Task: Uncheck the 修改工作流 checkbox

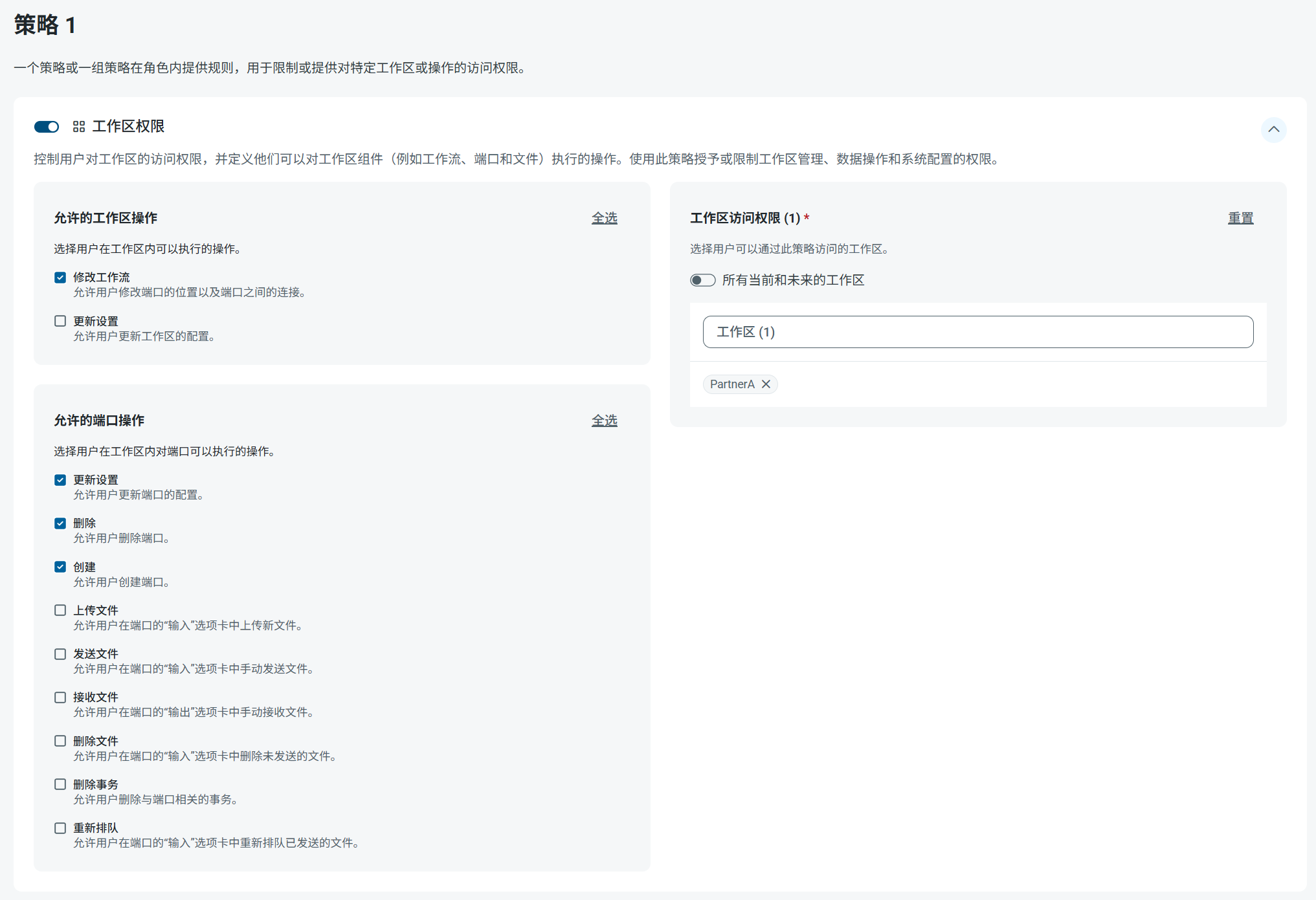Action: [60, 278]
